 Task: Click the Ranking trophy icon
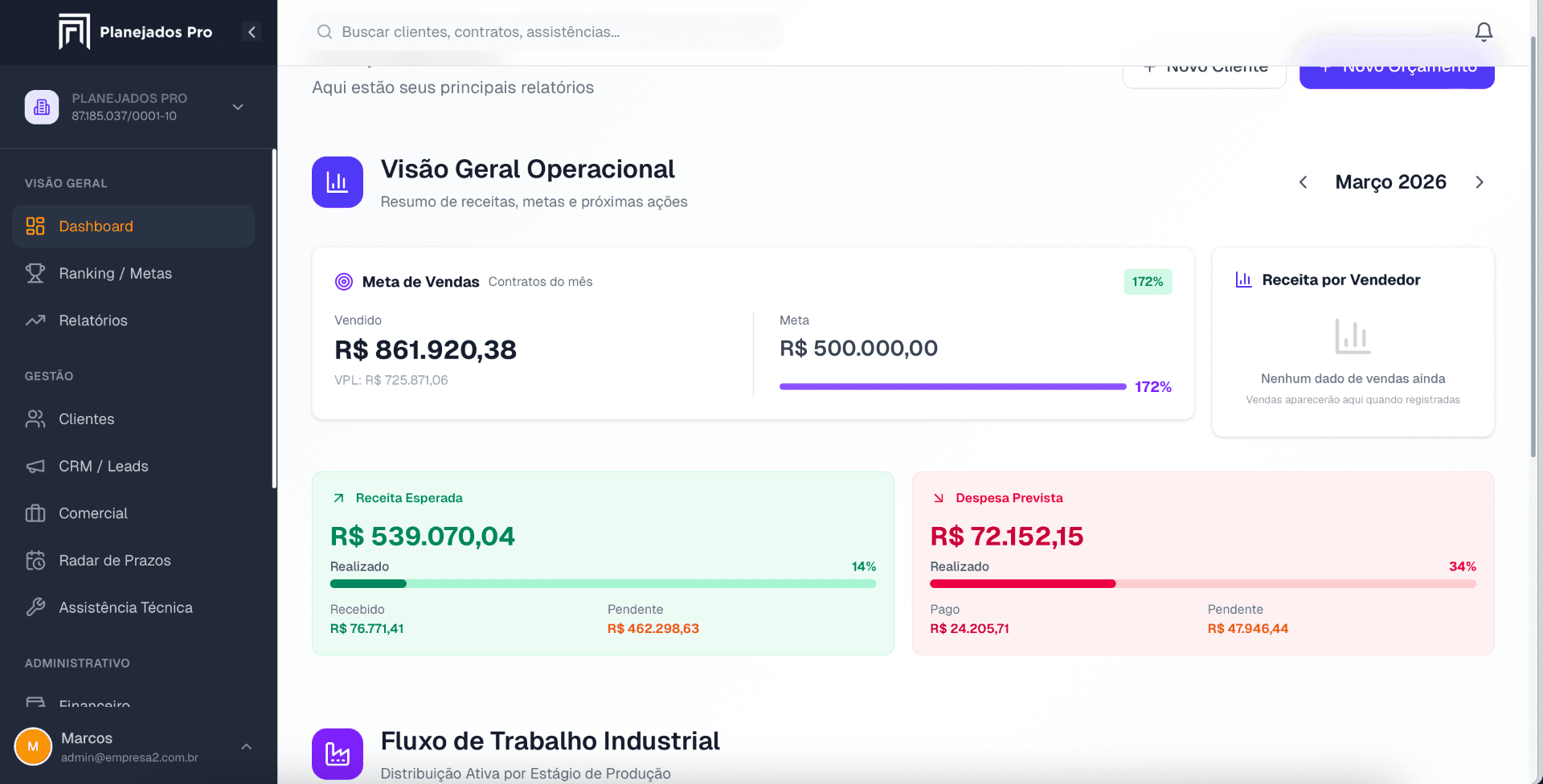[35, 273]
